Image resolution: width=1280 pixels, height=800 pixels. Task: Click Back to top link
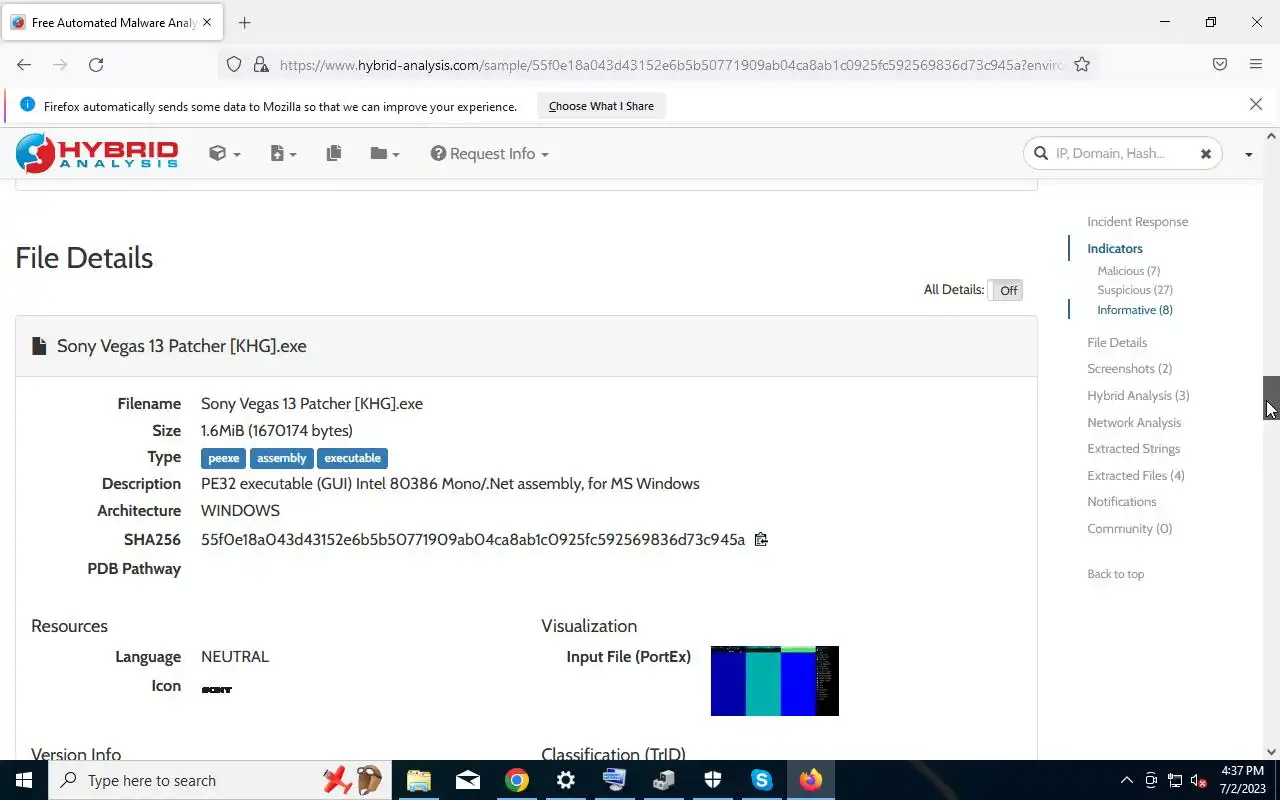pos(1116,574)
